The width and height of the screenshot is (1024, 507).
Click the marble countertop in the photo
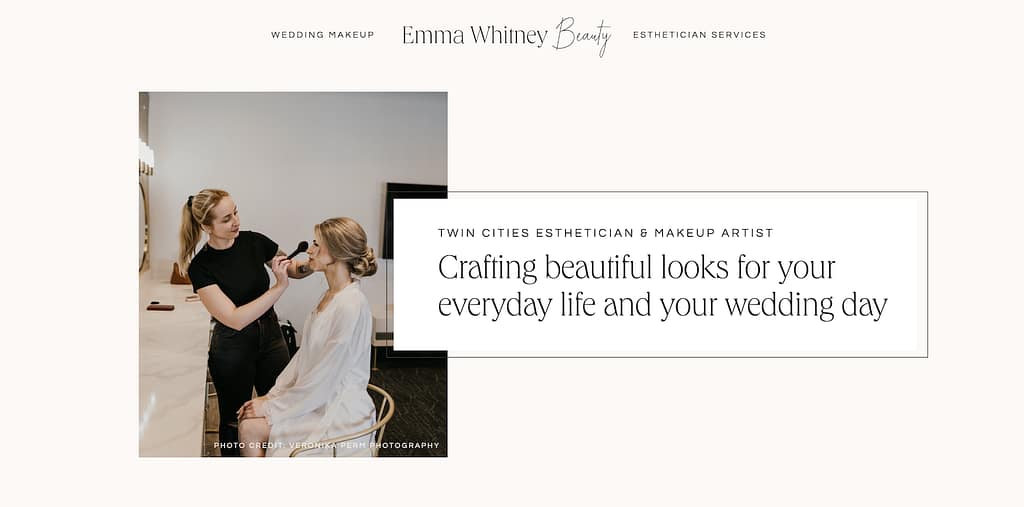pos(171,366)
